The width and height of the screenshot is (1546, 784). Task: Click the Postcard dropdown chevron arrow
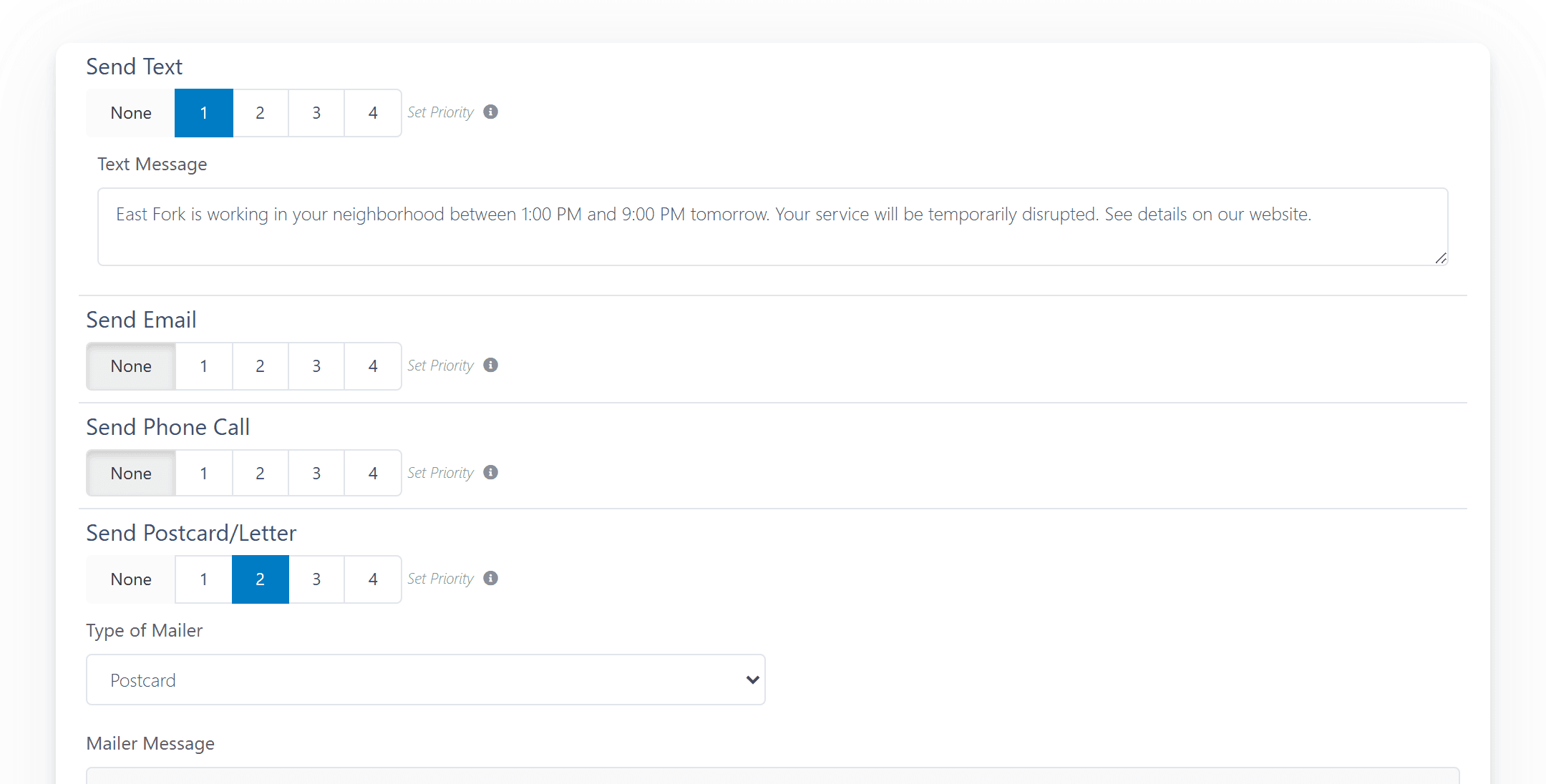752,680
